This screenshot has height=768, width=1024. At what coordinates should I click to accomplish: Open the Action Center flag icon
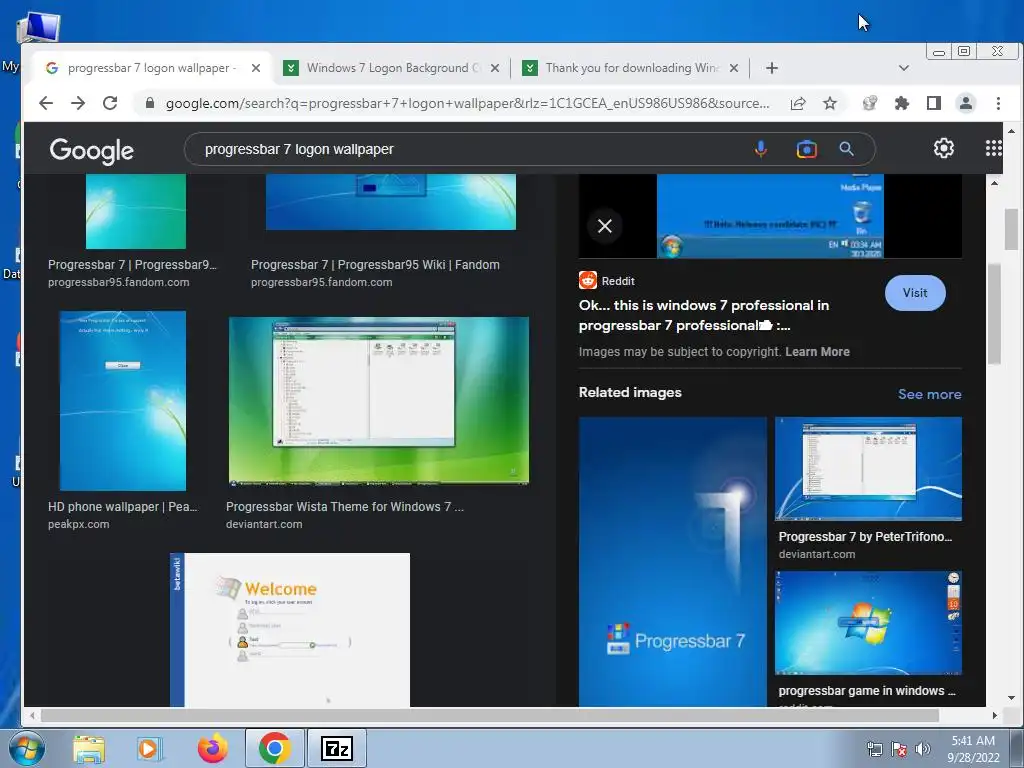pos(899,749)
